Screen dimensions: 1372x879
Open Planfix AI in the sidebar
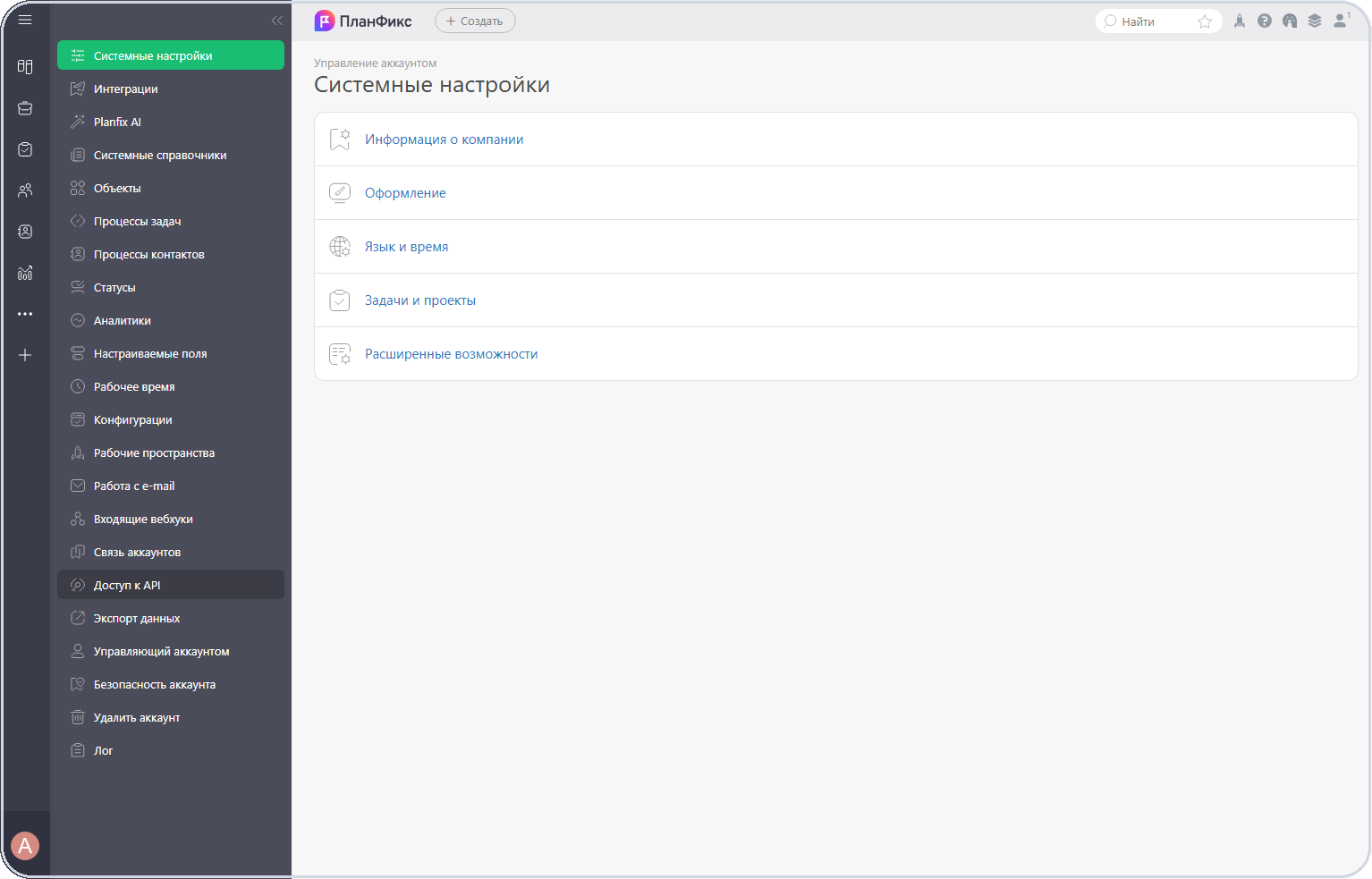pos(171,122)
